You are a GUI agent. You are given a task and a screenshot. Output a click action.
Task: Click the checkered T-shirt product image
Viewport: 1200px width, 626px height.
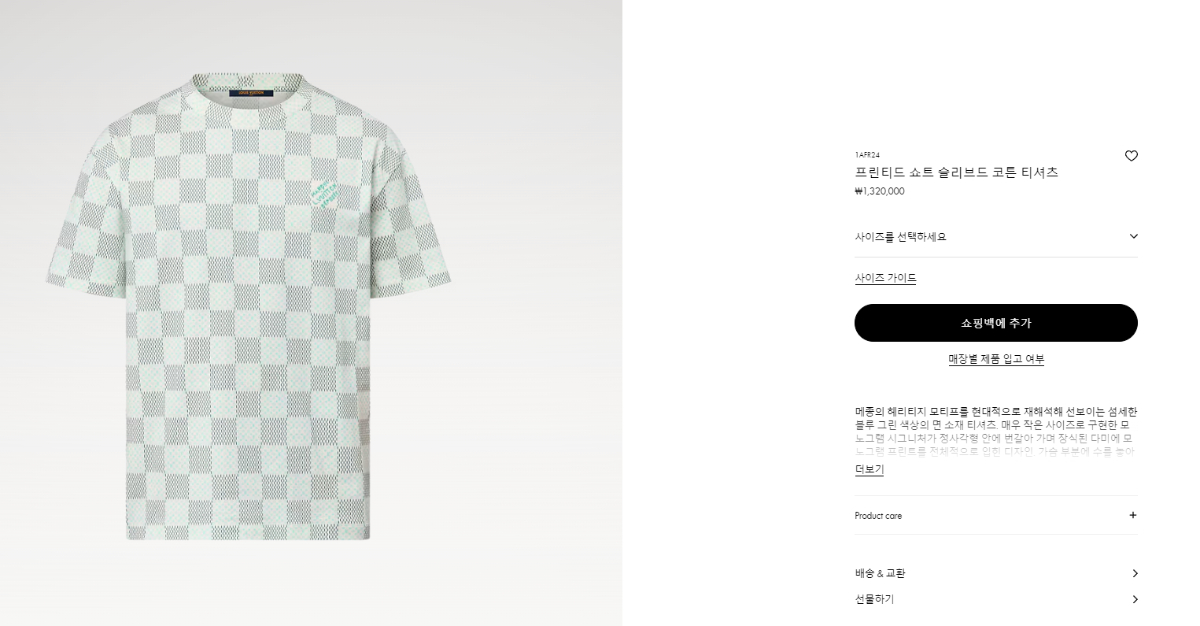tap(248, 306)
